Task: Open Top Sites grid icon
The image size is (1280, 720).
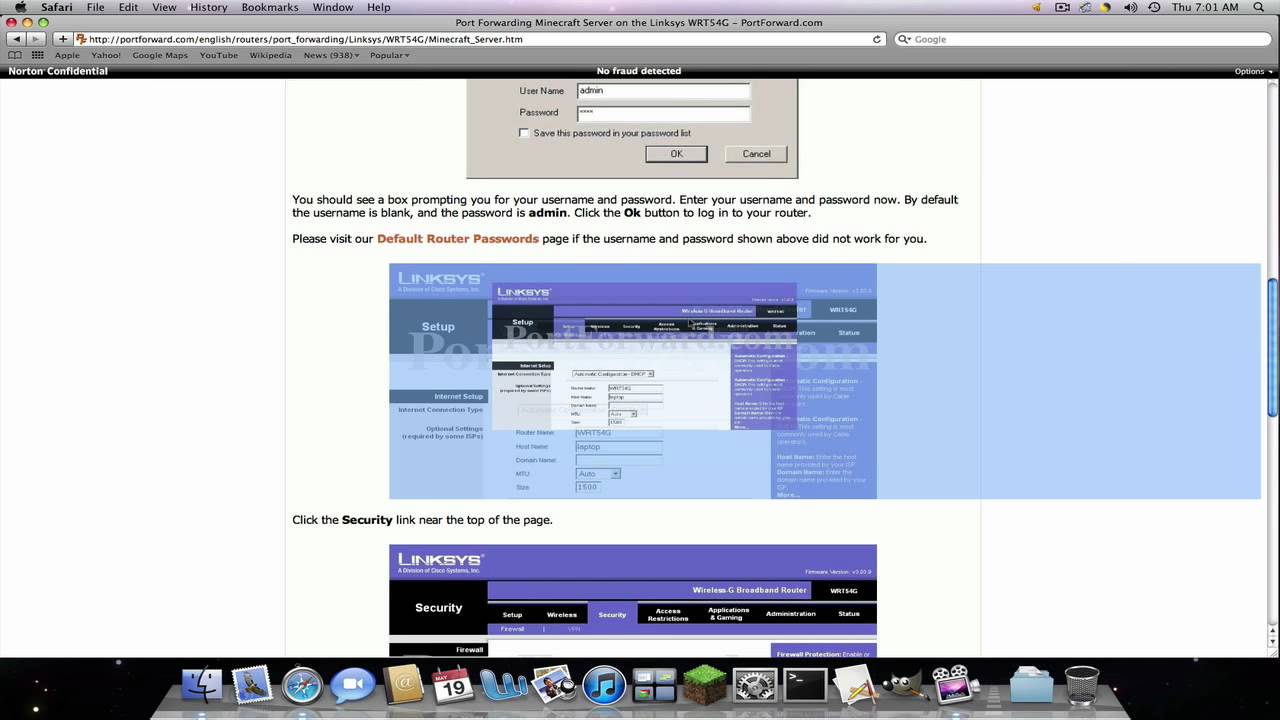Action: click(38, 55)
